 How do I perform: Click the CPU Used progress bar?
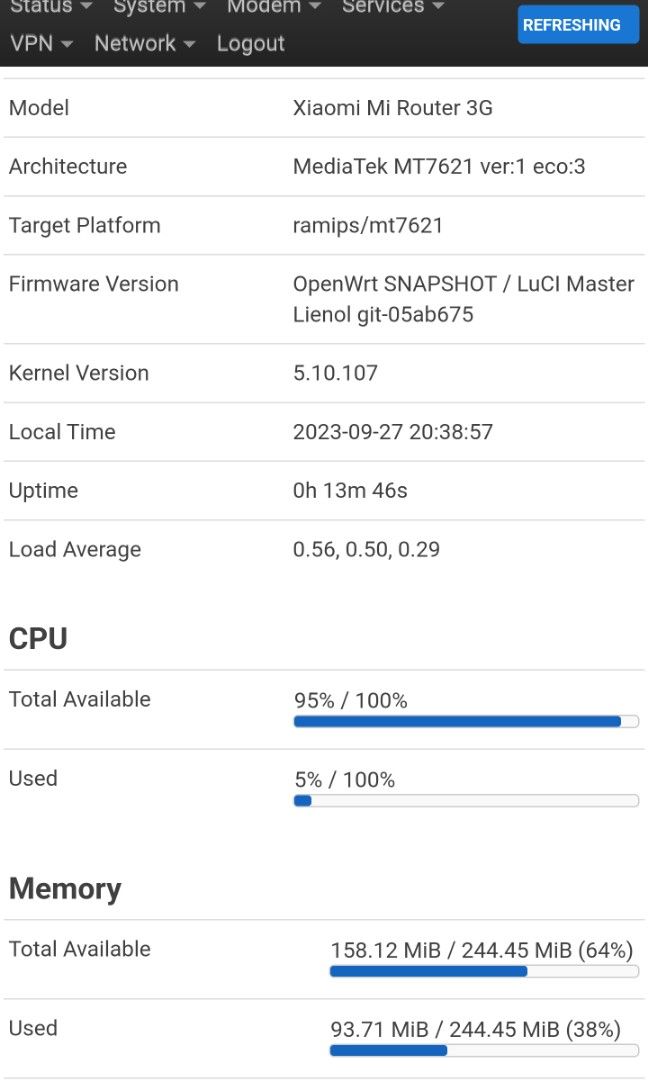coord(466,800)
